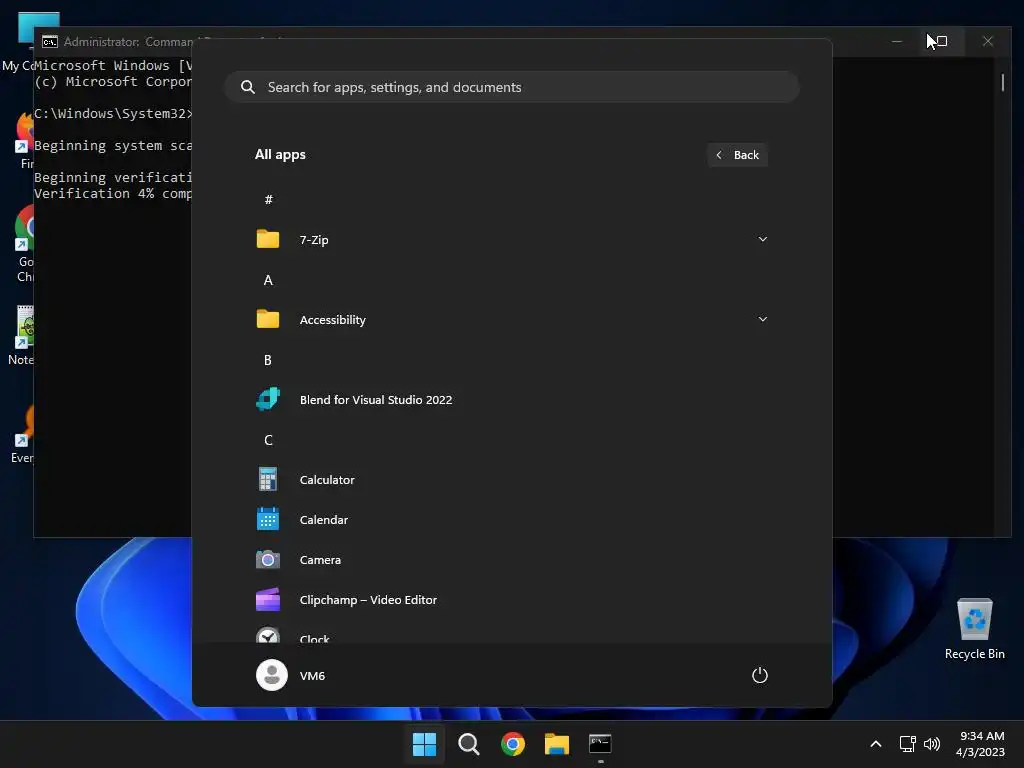Jump to the C letter header
The width and height of the screenshot is (1024, 768).
pos(268,440)
